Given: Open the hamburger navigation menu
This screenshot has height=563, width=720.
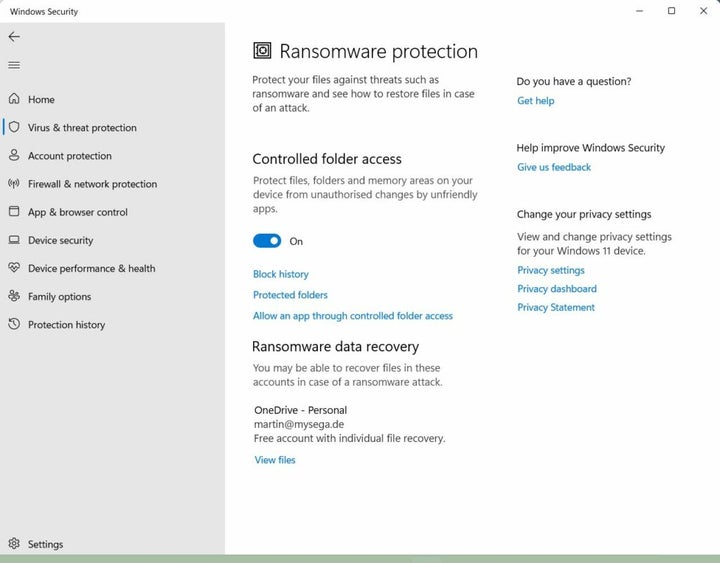Looking at the screenshot, I should click(x=14, y=65).
